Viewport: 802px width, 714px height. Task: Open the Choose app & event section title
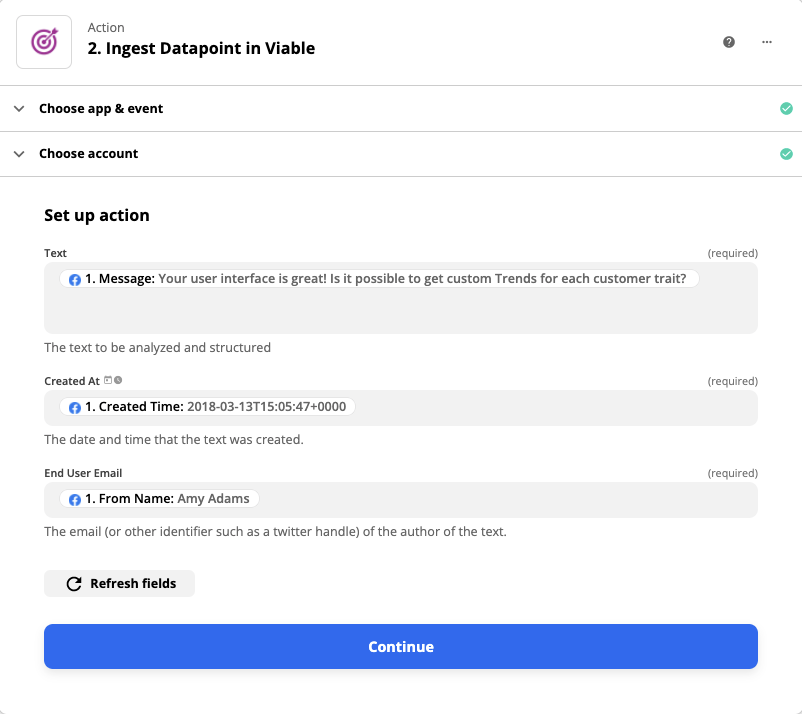101,108
